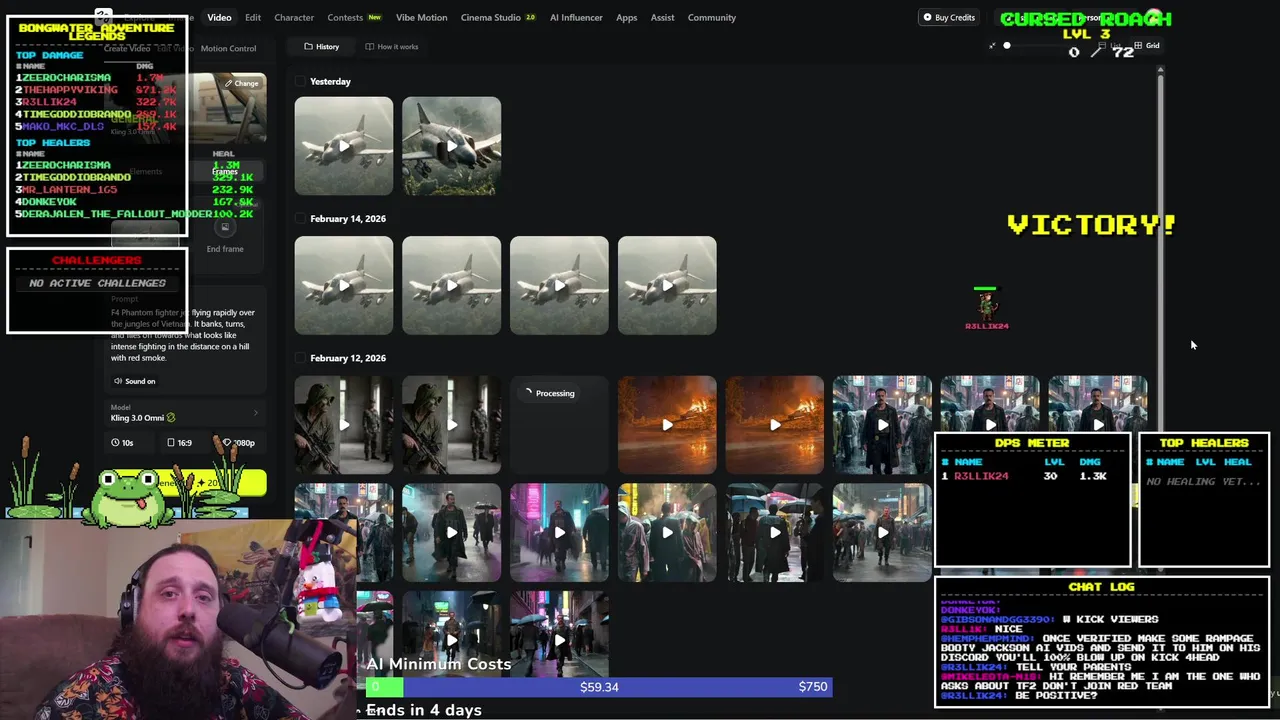Switch to the History tab
The image size is (1280, 720).
click(x=321, y=47)
